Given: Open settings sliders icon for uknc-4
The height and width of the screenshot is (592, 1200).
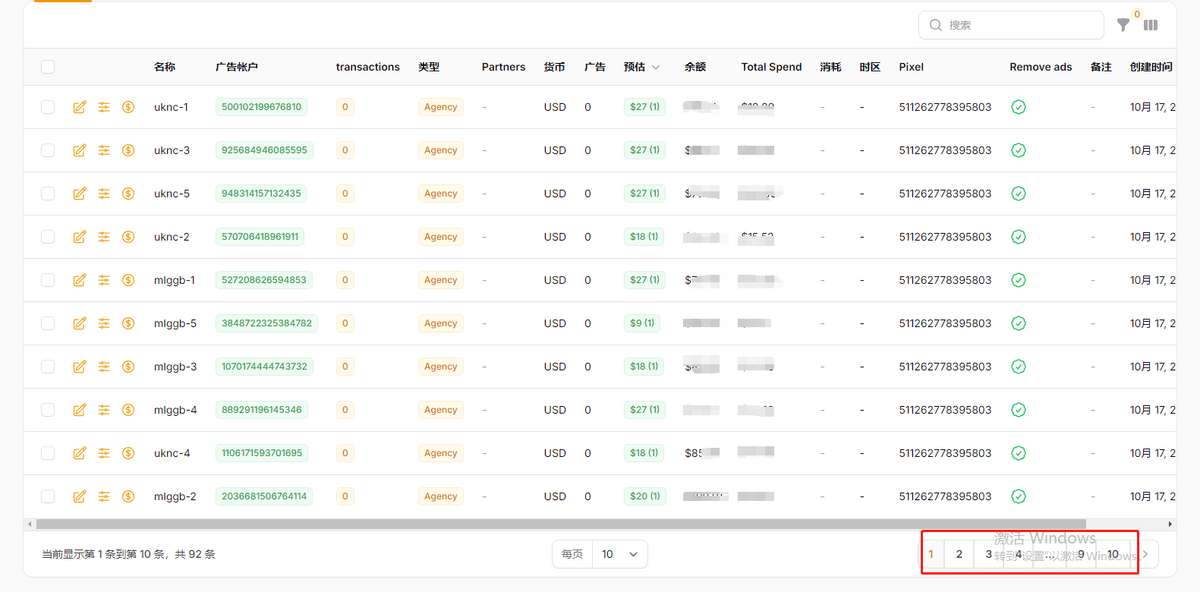Looking at the screenshot, I should (x=104, y=453).
